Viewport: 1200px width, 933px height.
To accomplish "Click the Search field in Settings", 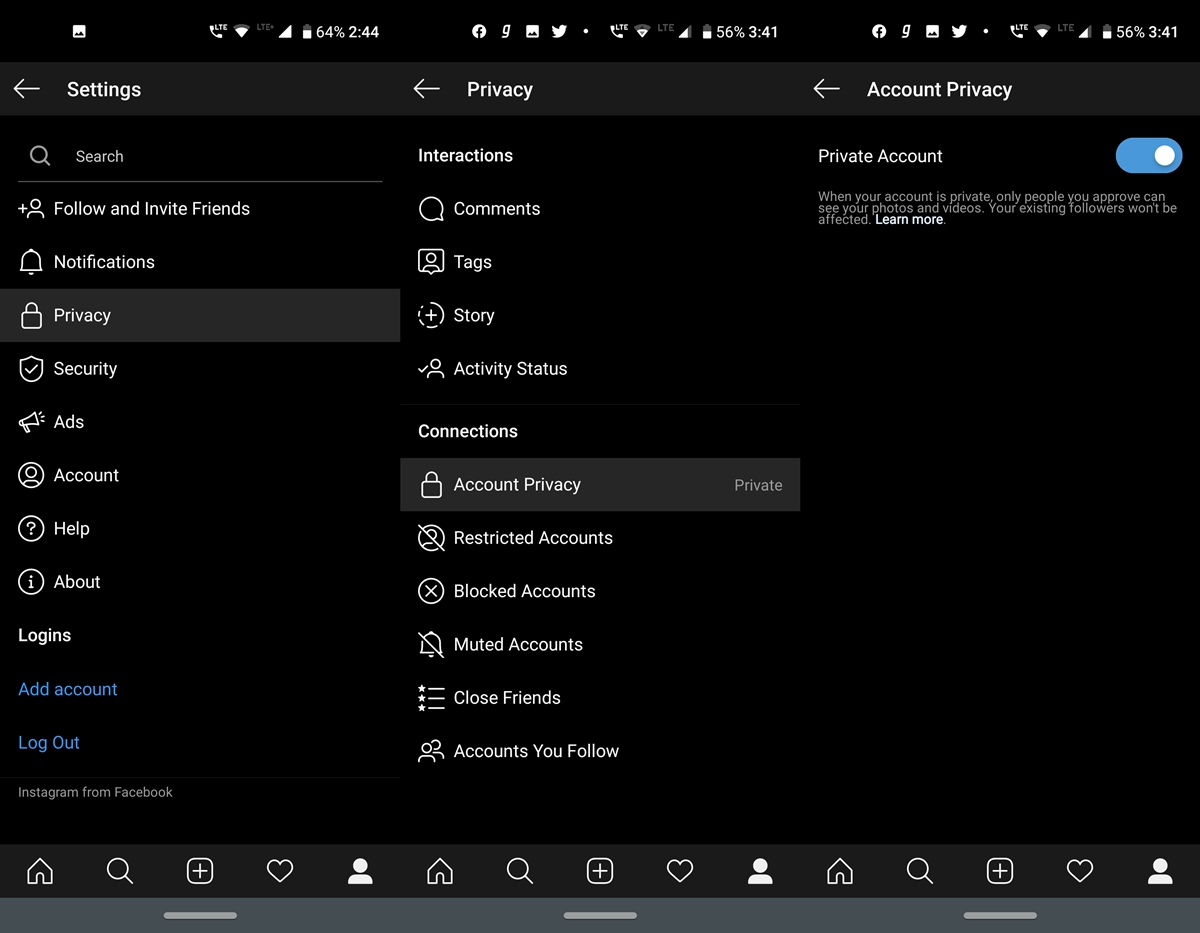I will pyautogui.click(x=200, y=156).
